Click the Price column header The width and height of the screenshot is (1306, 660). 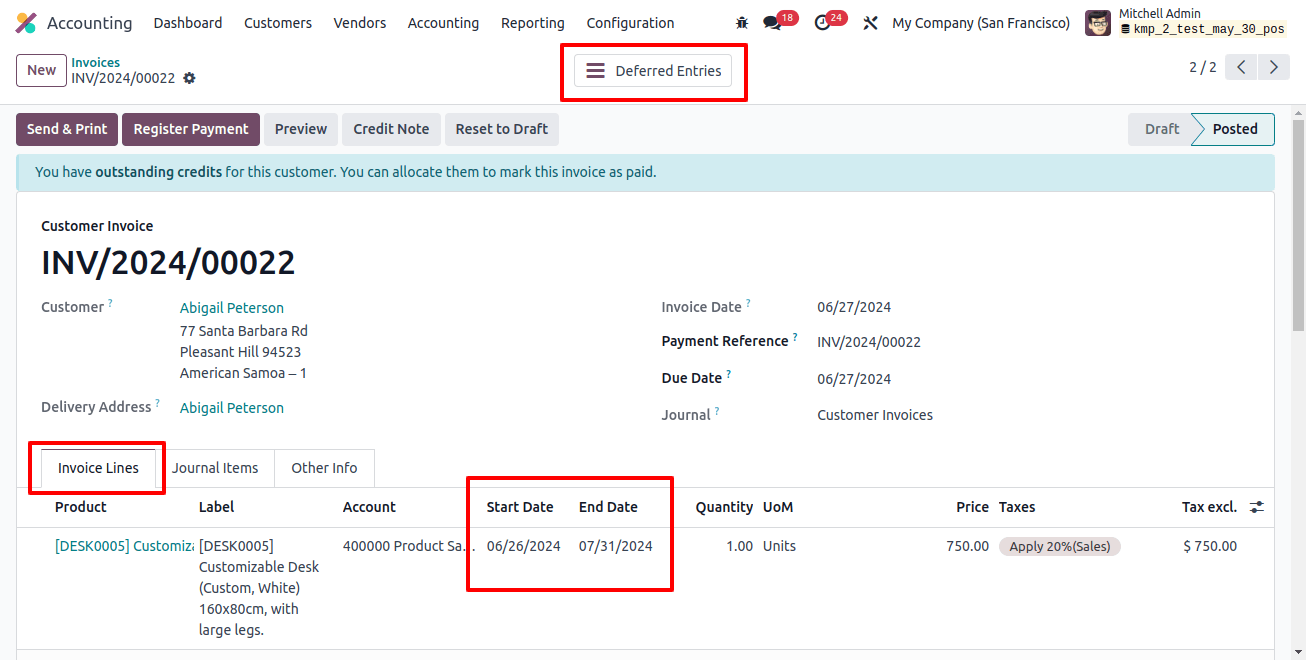[x=972, y=507]
